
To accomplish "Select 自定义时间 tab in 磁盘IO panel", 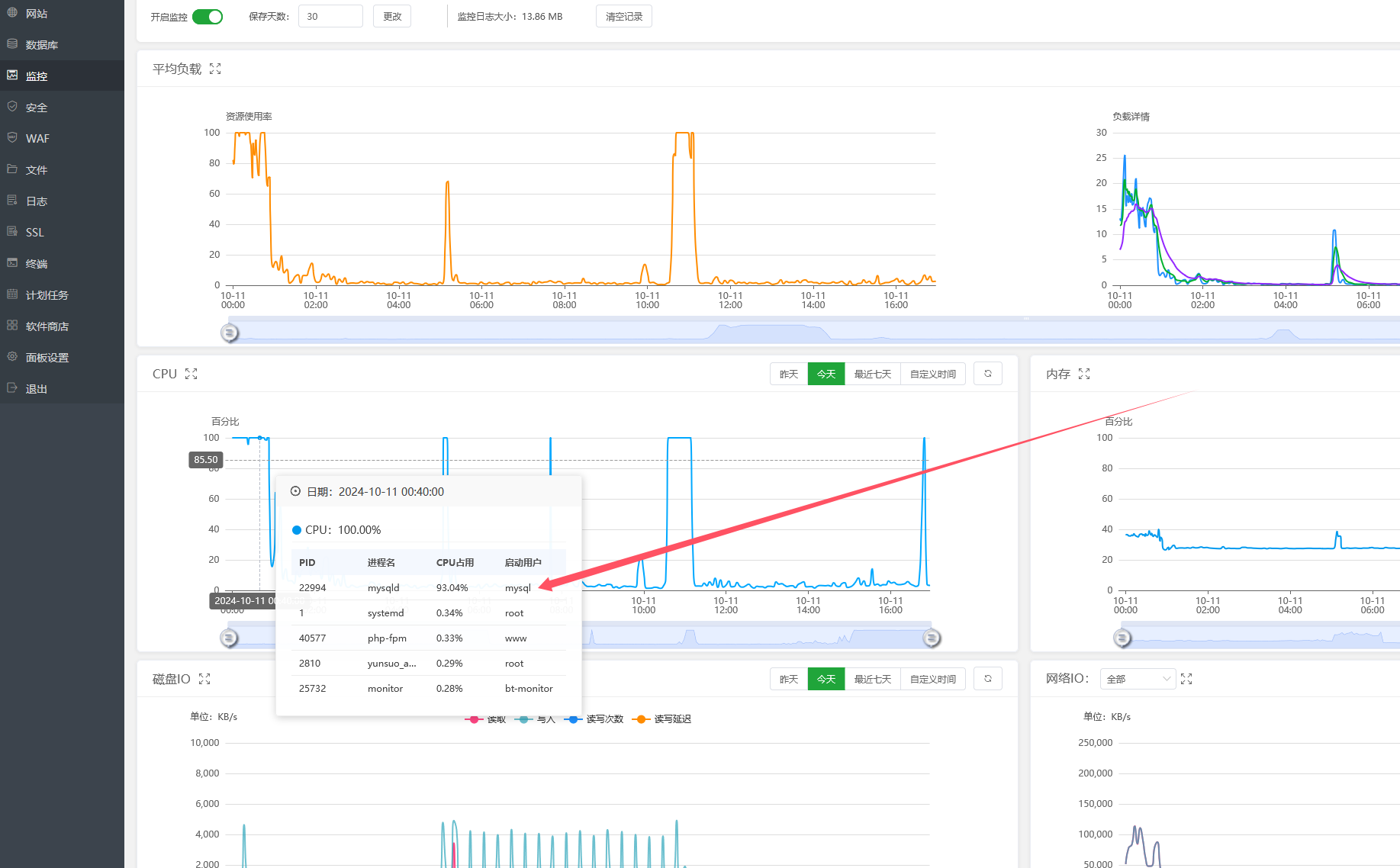I will point(933,679).
